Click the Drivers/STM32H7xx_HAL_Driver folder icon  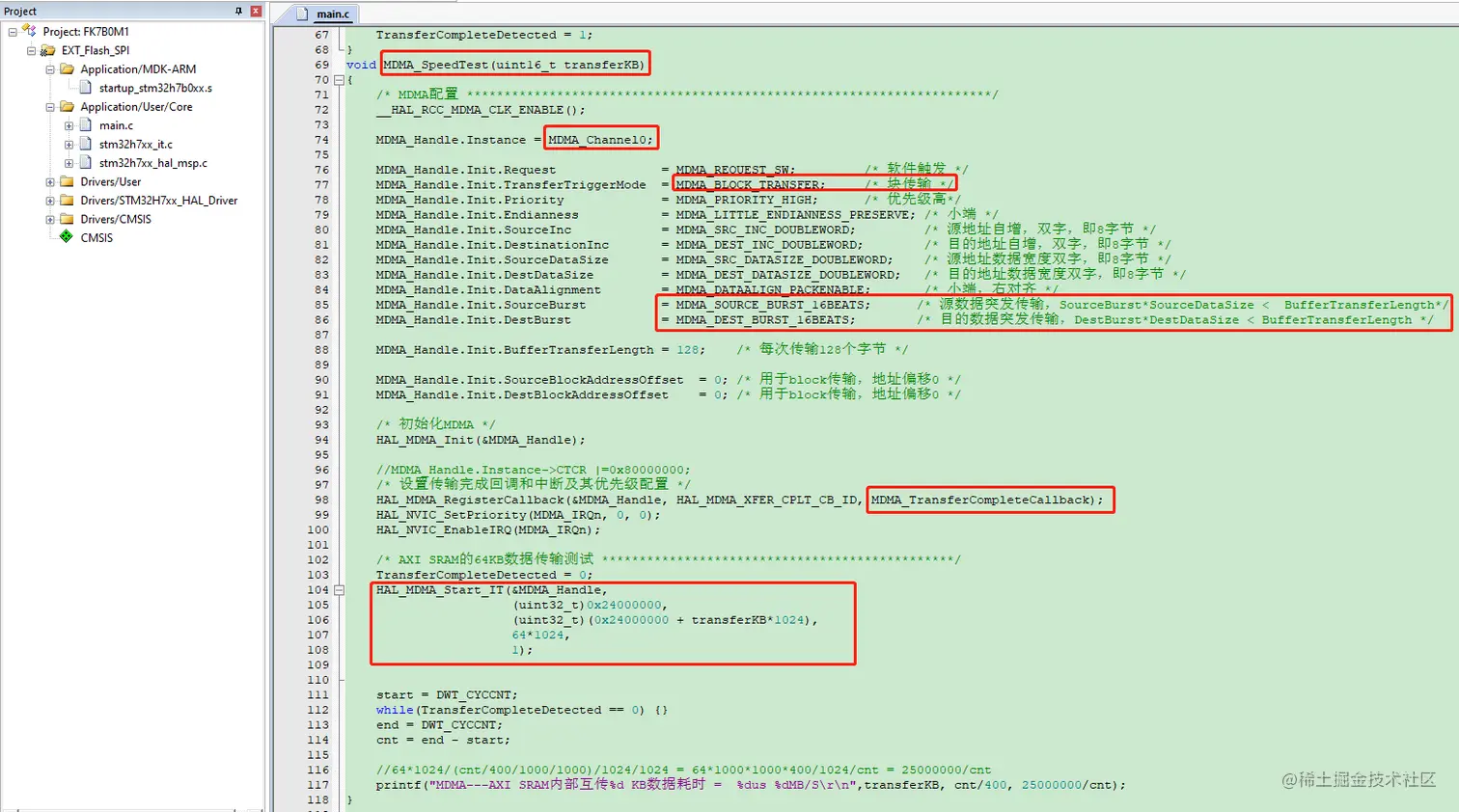click(67, 200)
